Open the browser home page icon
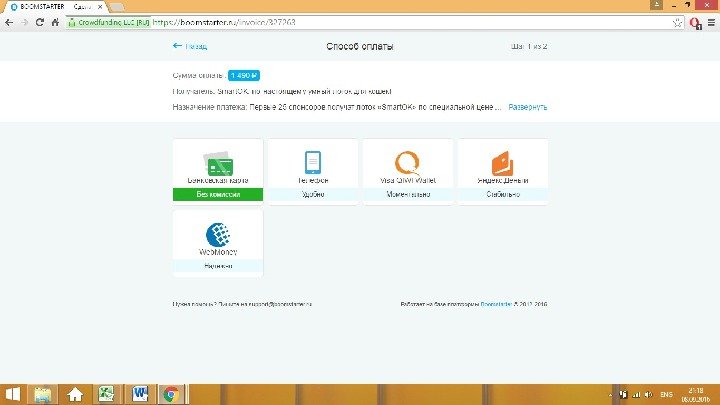The image size is (720, 405). (x=55, y=22)
